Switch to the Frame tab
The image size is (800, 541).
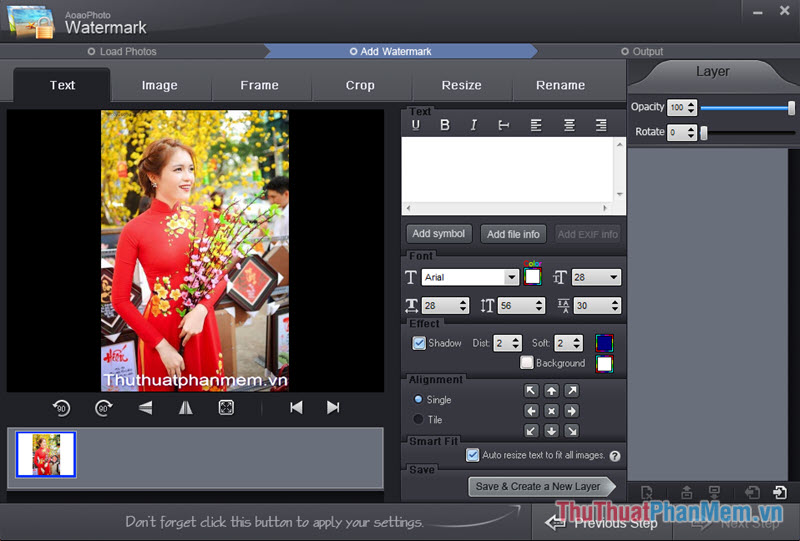click(260, 85)
